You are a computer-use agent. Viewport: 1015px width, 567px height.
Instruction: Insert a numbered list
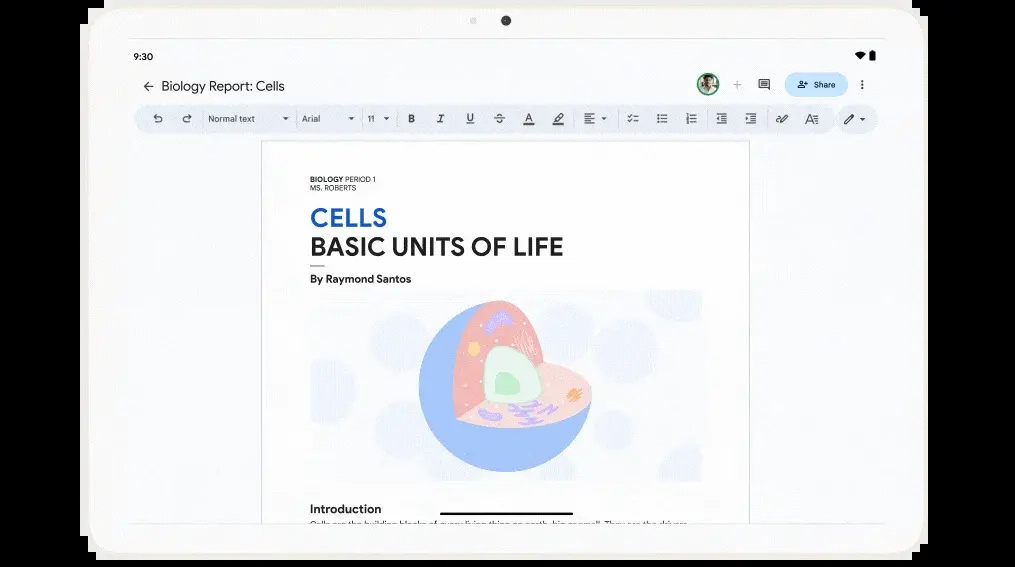tap(691, 119)
